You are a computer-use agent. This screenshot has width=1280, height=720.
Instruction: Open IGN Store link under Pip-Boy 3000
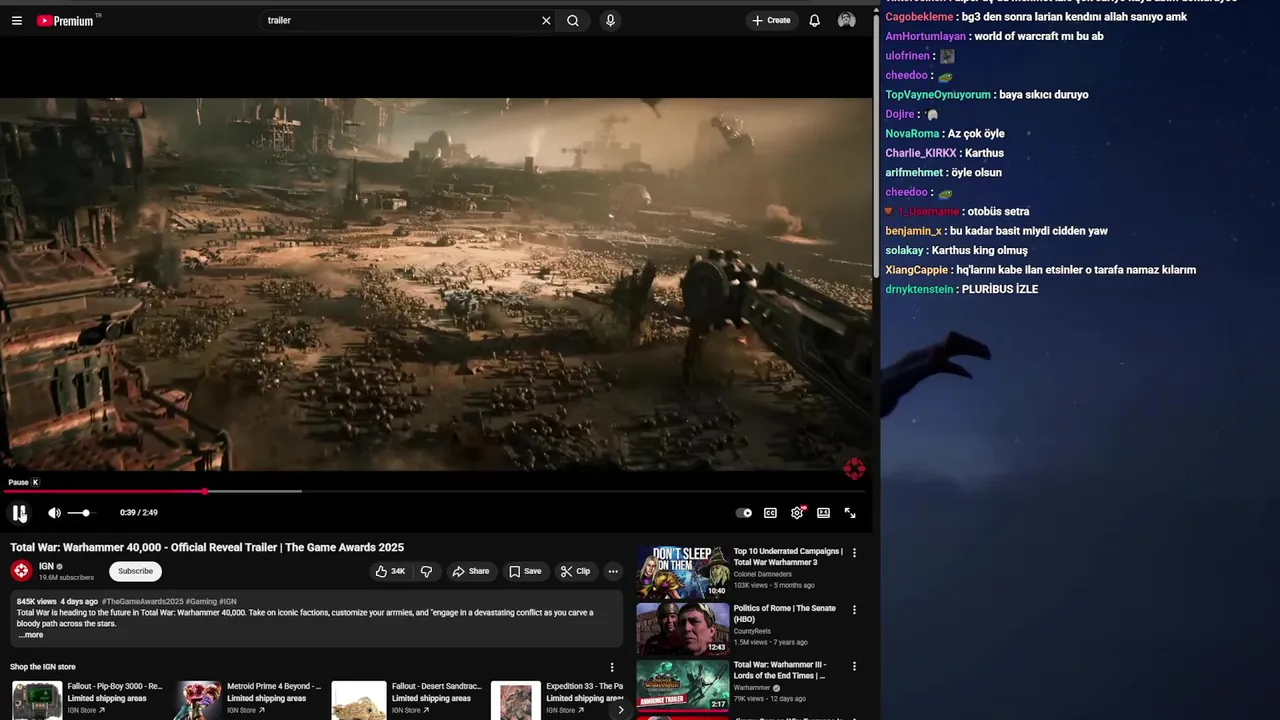[86, 710]
